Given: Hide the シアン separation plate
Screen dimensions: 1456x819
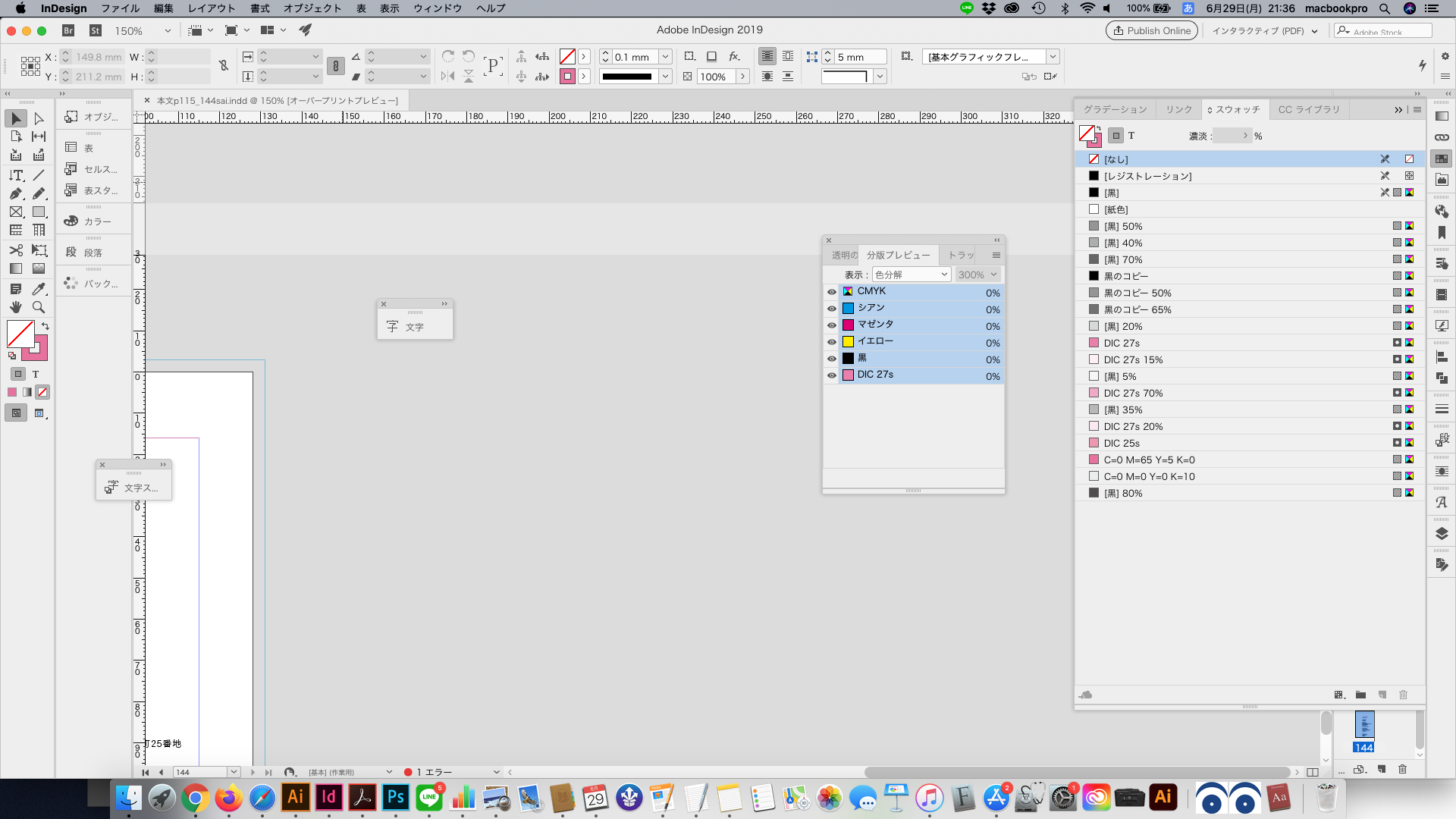Looking at the screenshot, I should (x=831, y=309).
